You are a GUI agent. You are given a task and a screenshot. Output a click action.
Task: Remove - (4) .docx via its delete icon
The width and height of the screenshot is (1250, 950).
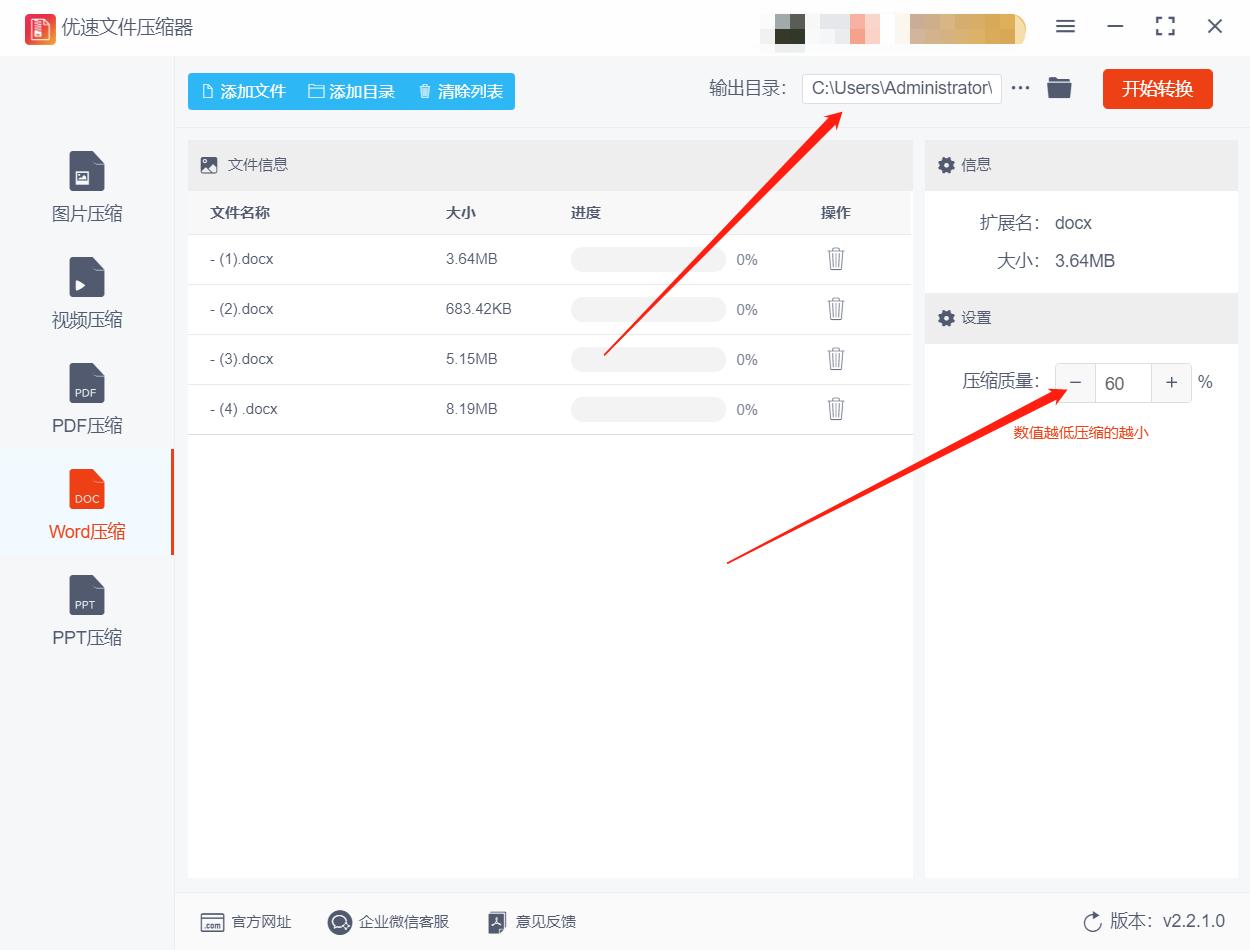(x=835, y=409)
